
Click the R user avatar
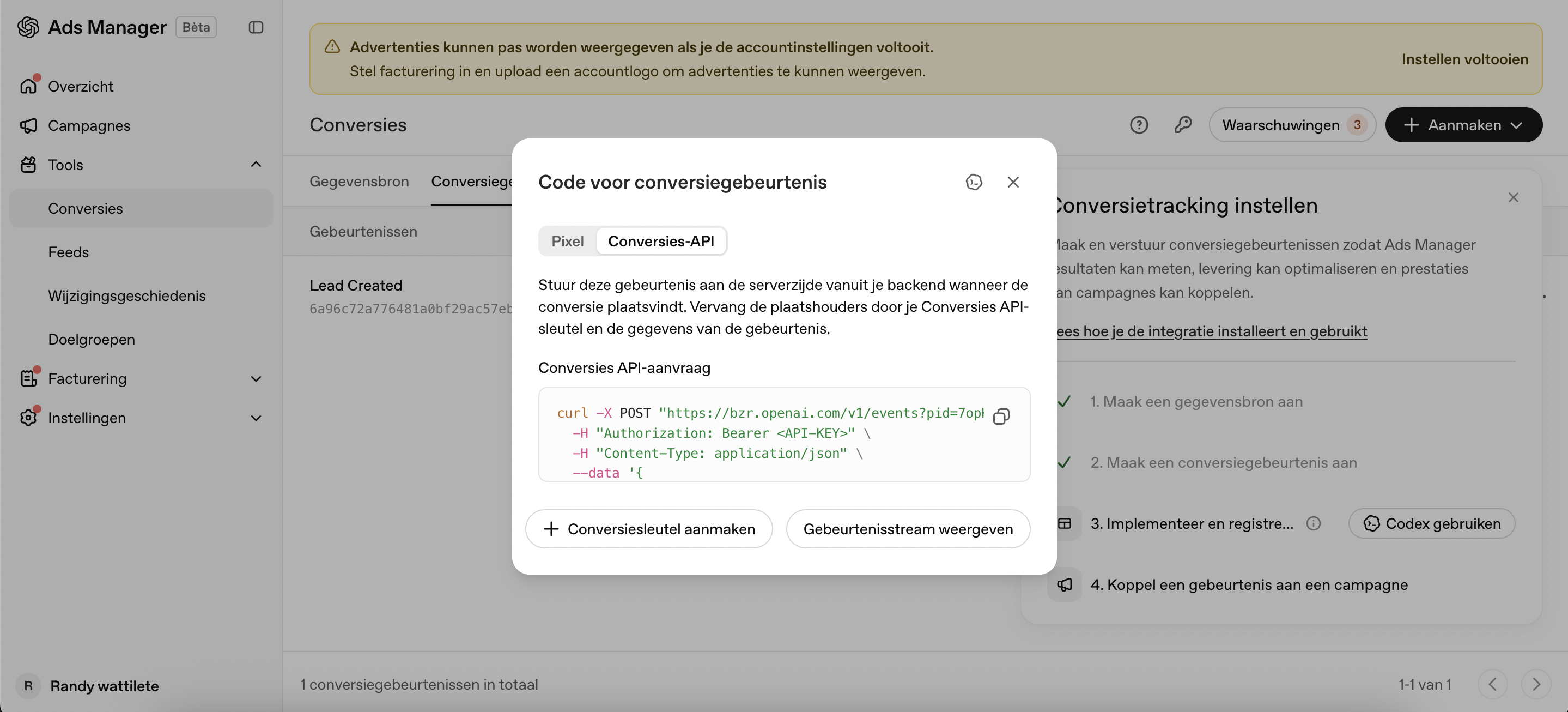click(28, 686)
